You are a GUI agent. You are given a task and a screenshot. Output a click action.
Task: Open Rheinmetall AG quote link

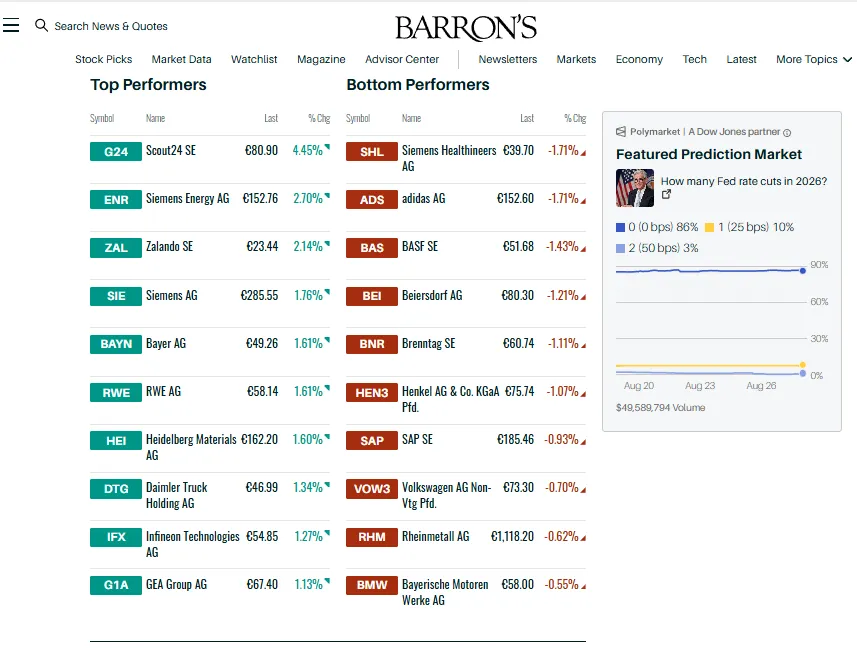click(436, 536)
